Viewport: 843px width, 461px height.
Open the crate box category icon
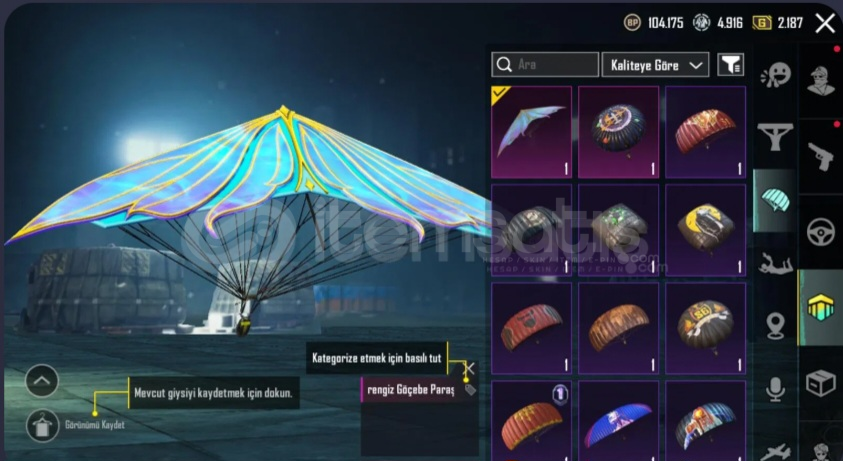[821, 384]
